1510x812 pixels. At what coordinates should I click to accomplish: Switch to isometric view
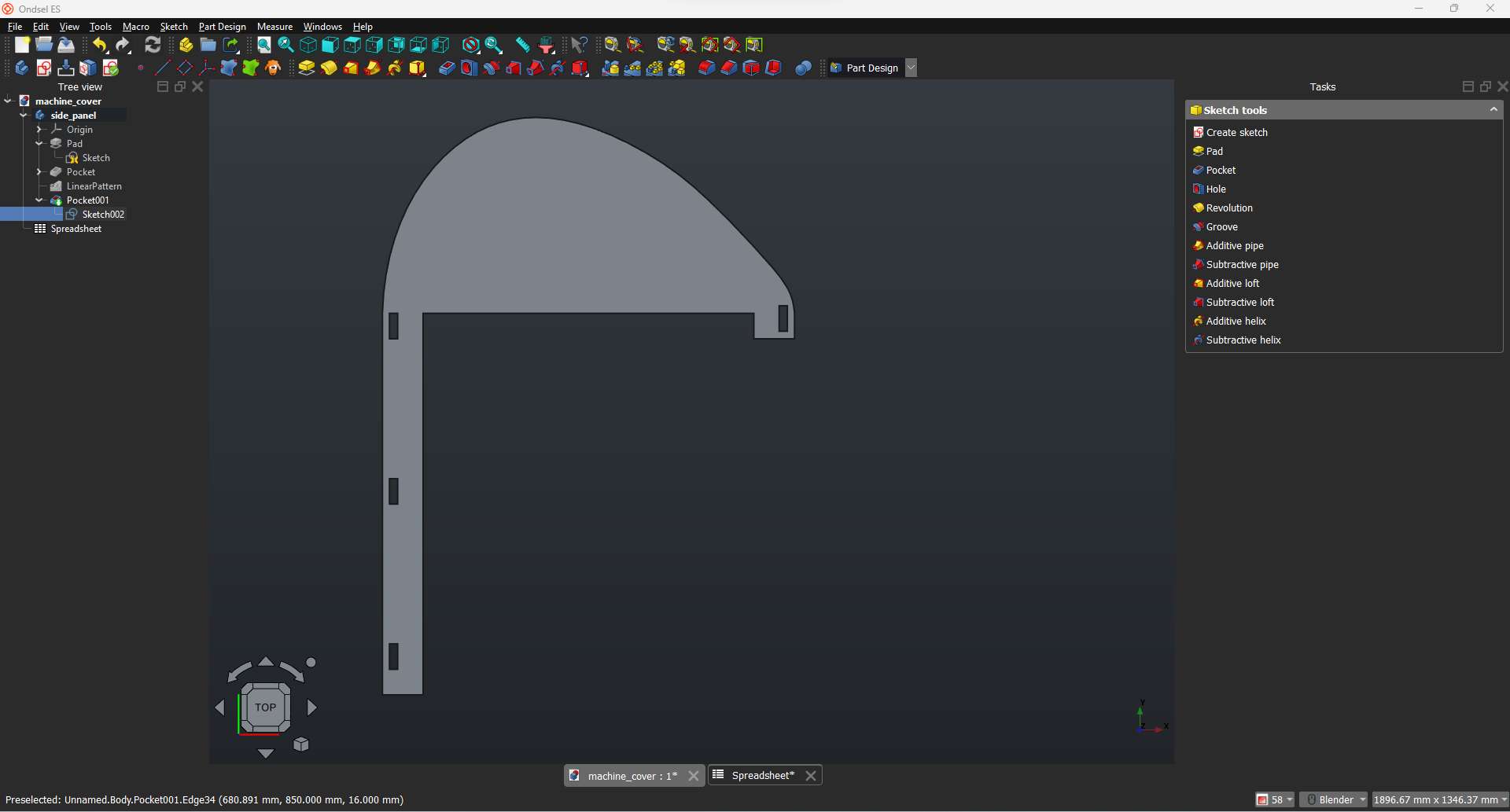[x=308, y=45]
